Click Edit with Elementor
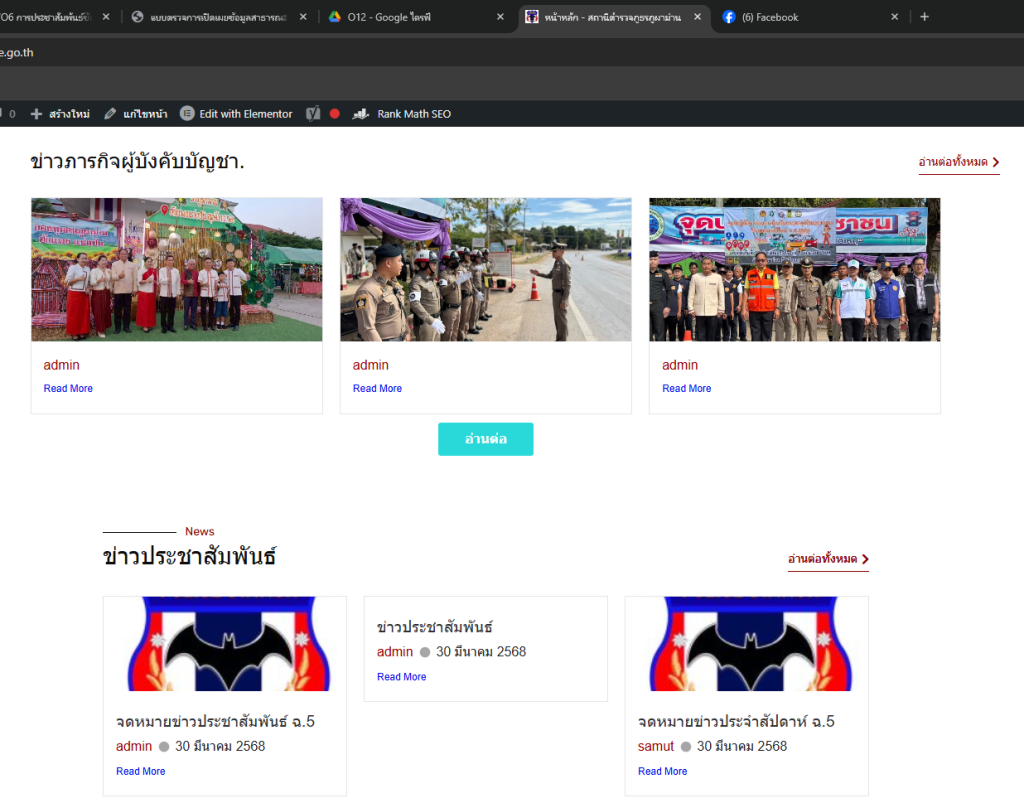The image size is (1024, 803). pyautogui.click(x=236, y=114)
